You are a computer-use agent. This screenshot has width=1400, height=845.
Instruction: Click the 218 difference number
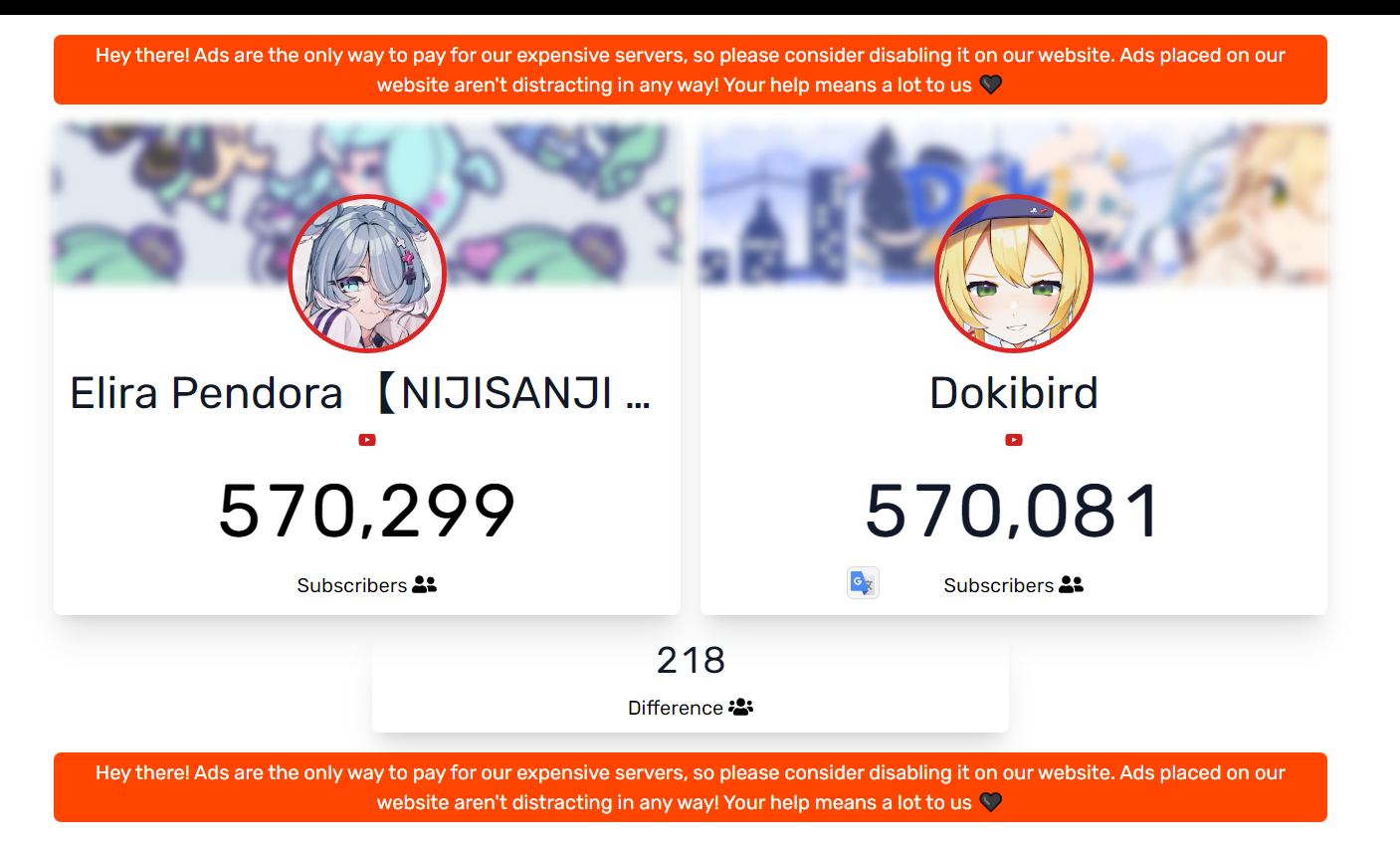691,660
